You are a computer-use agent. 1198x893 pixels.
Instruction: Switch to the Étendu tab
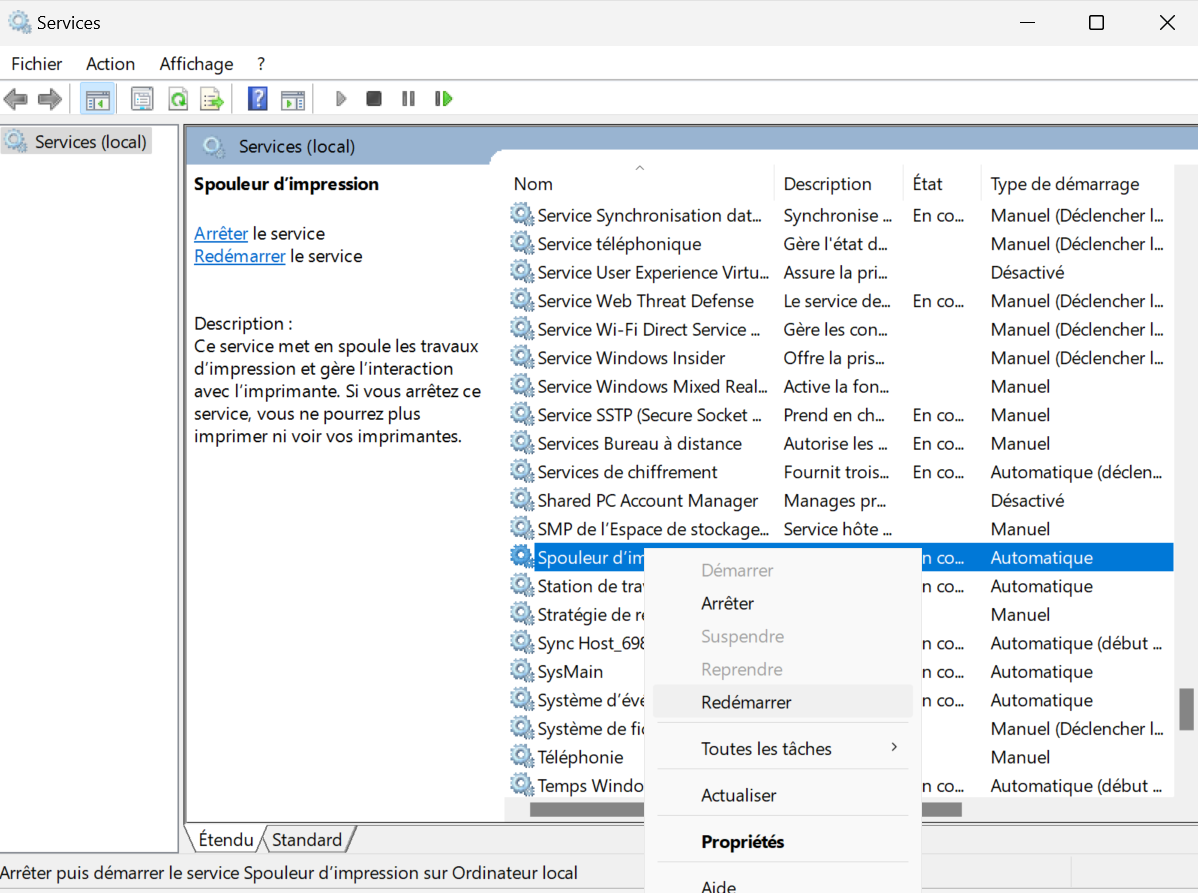click(225, 840)
